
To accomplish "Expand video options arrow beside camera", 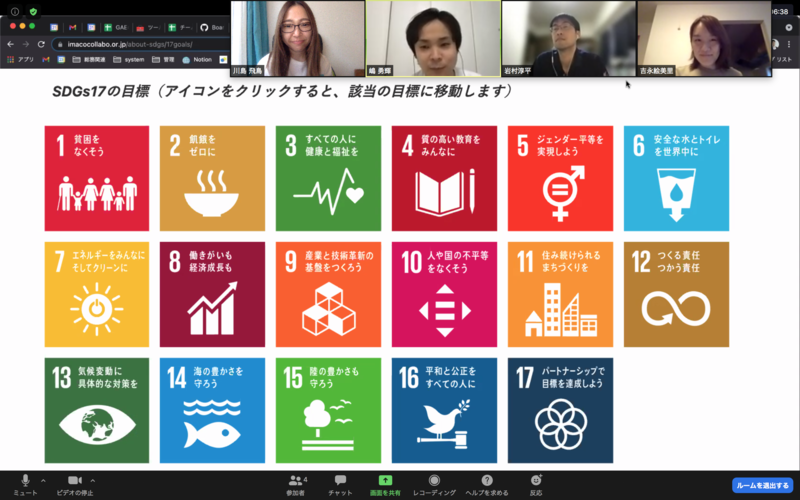I will click(93, 481).
